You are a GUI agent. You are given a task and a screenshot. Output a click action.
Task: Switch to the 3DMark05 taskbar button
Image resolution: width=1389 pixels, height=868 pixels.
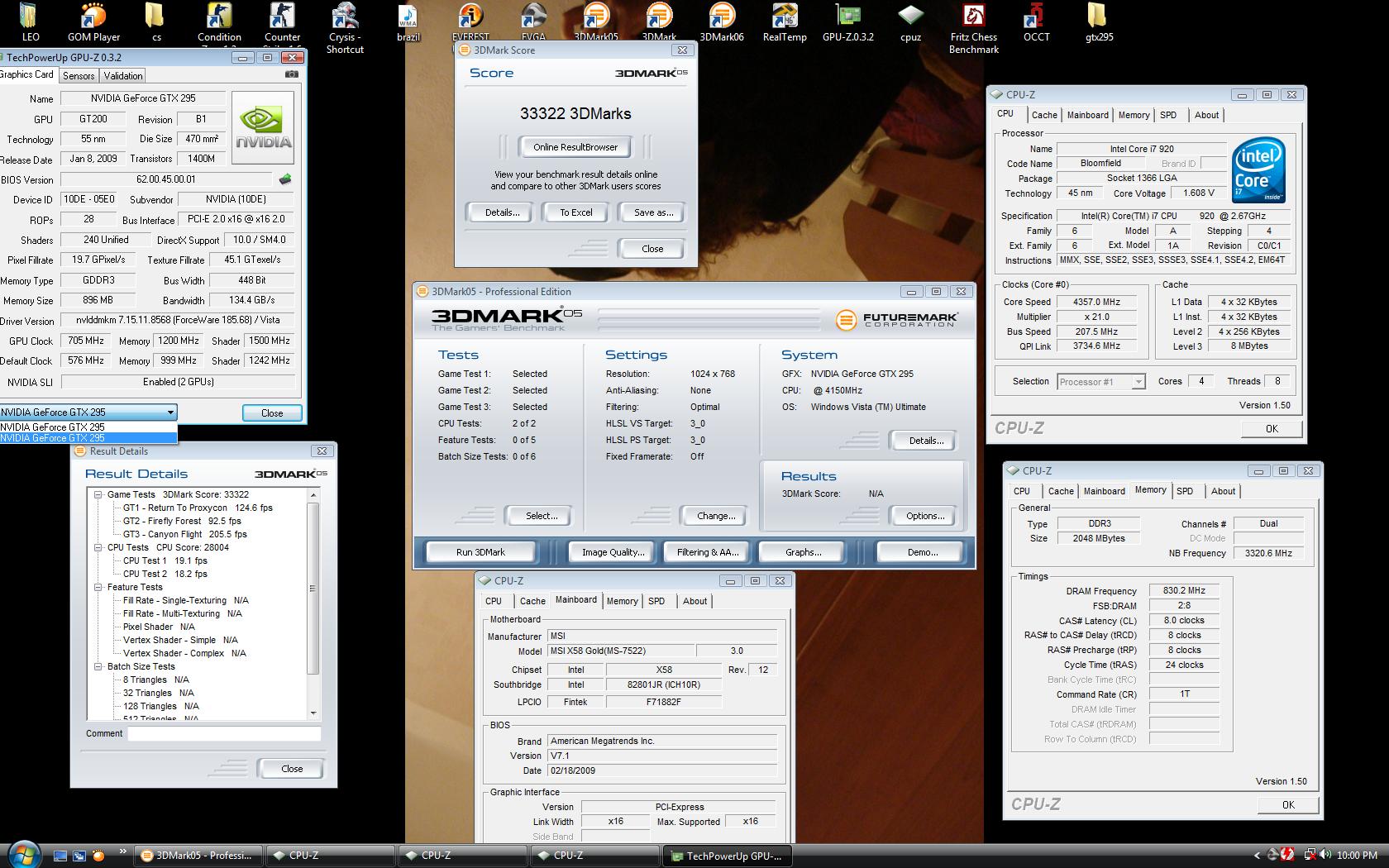pyautogui.click(x=197, y=856)
